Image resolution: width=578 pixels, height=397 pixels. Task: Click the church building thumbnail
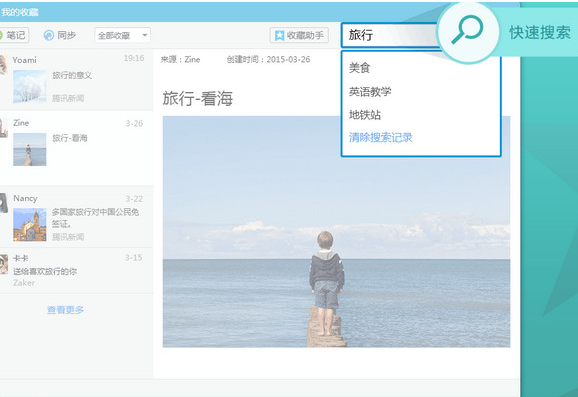pyautogui.click(x=30, y=225)
